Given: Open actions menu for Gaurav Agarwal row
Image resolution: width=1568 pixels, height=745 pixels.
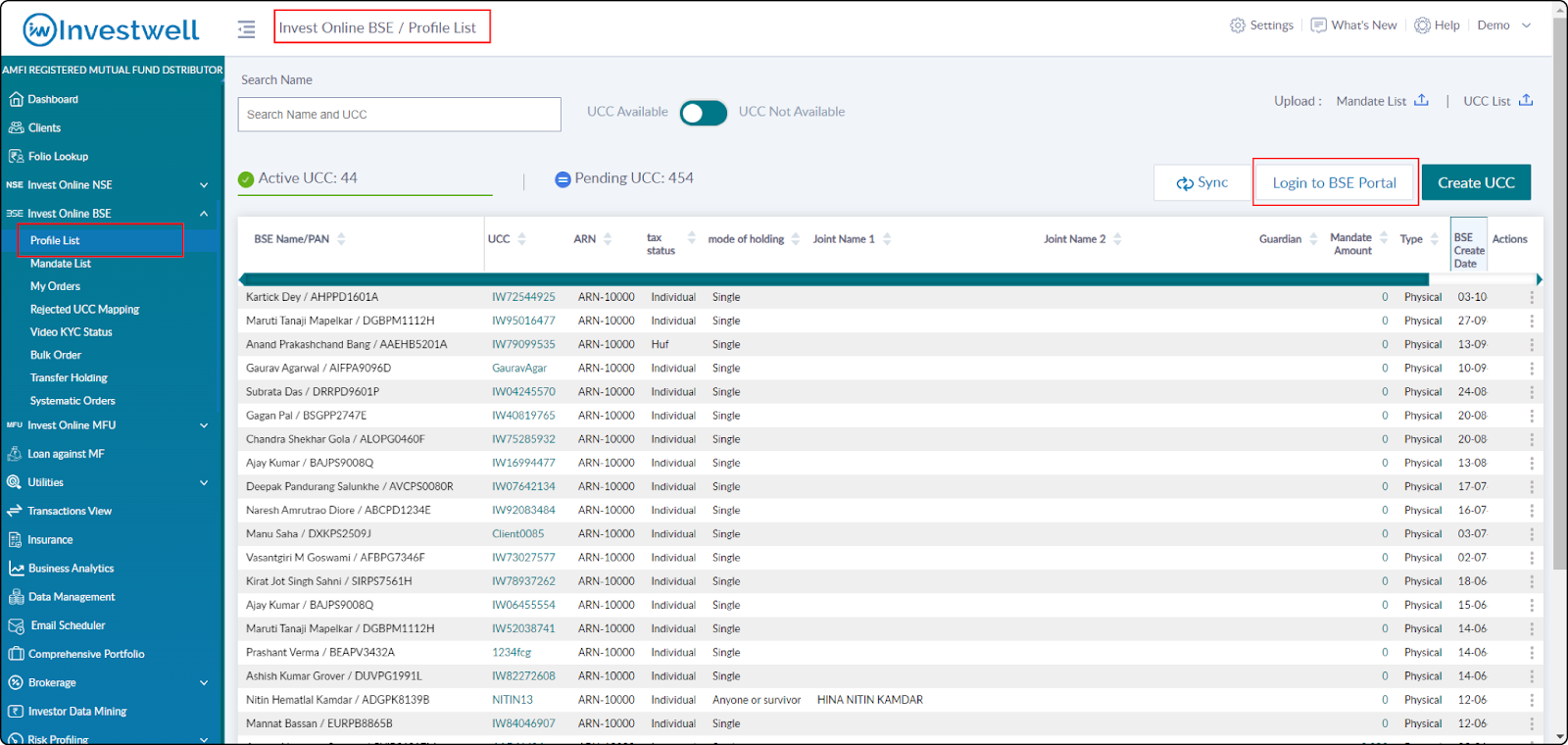Looking at the screenshot, I should coord(1532,369).
